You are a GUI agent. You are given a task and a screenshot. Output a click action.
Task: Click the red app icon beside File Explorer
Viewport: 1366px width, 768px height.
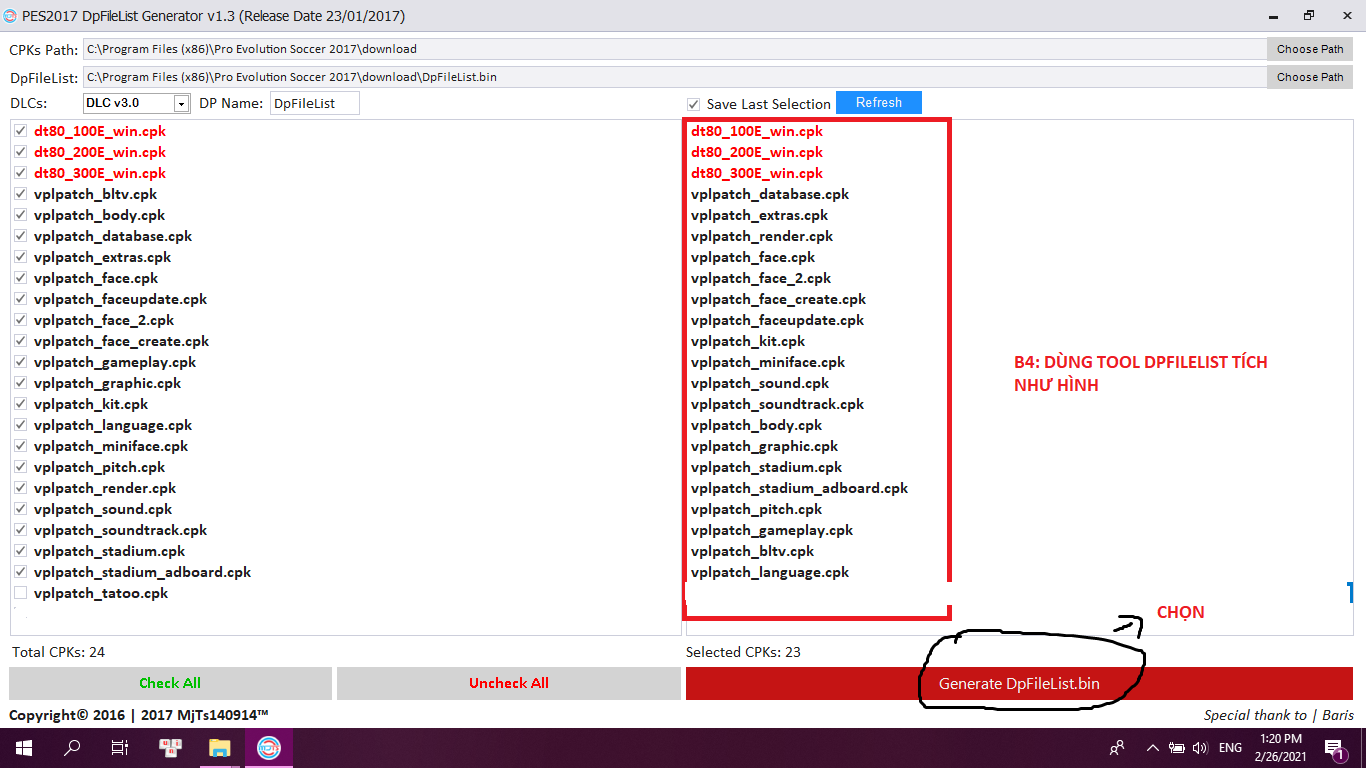pyautogui.click(x=170, y=747)
